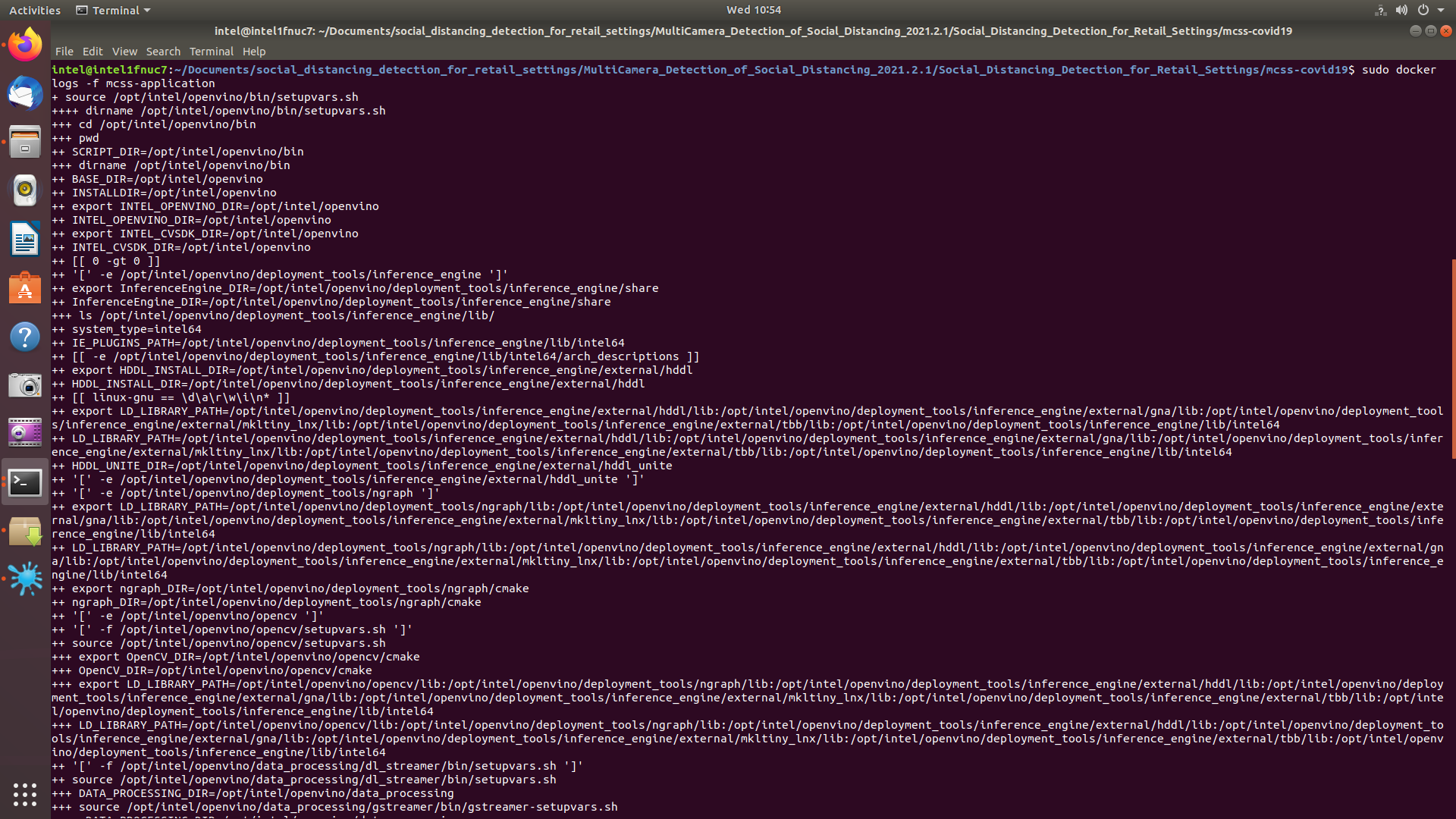The width and height of the screenshot is (1456, 819).
Task: Click the Terminal icon in dock
Action: [25, 482]
